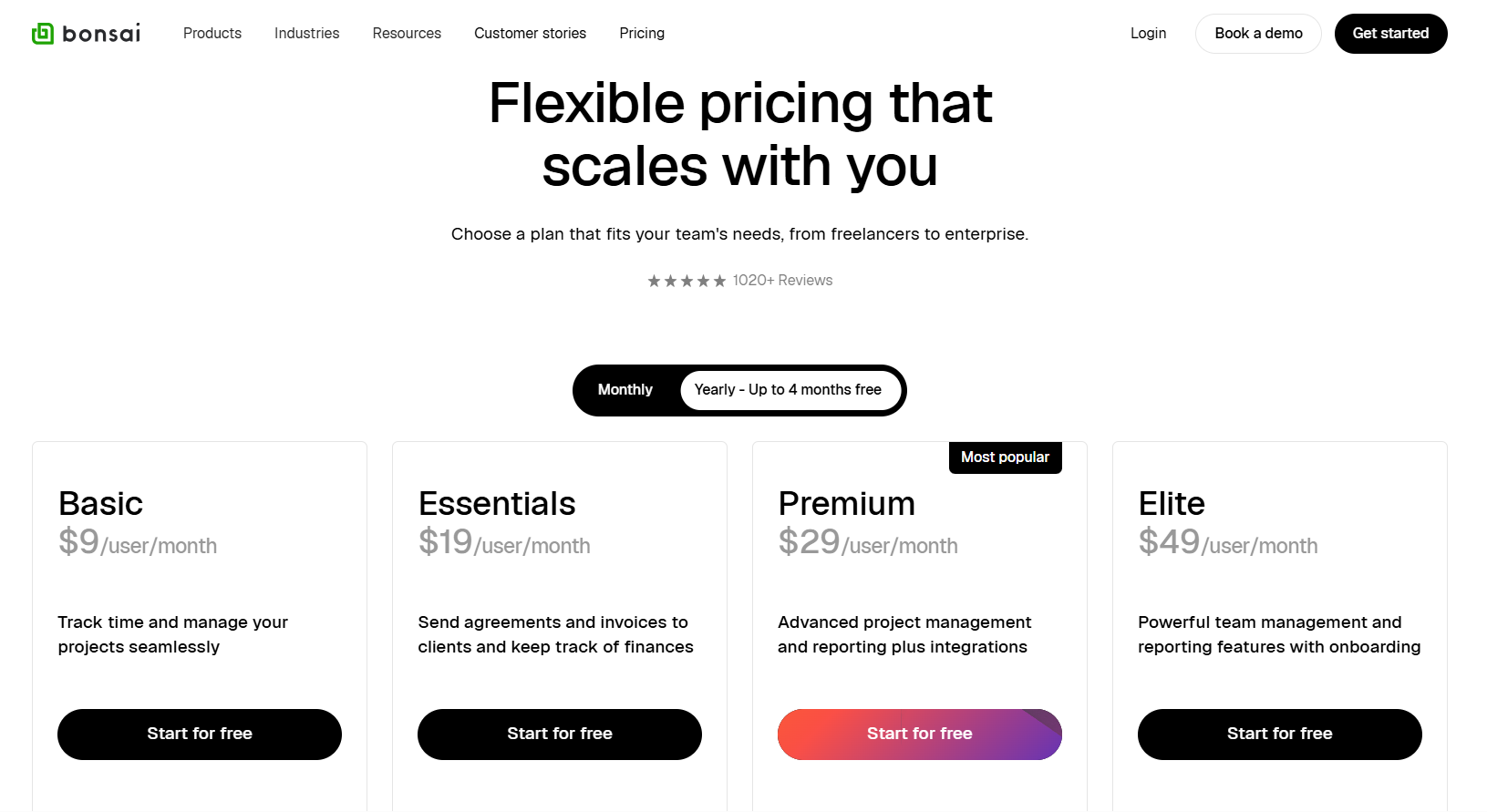Screen dimensions: 1487x812
Task: Expand the Products menu
Action: [212, 34]
